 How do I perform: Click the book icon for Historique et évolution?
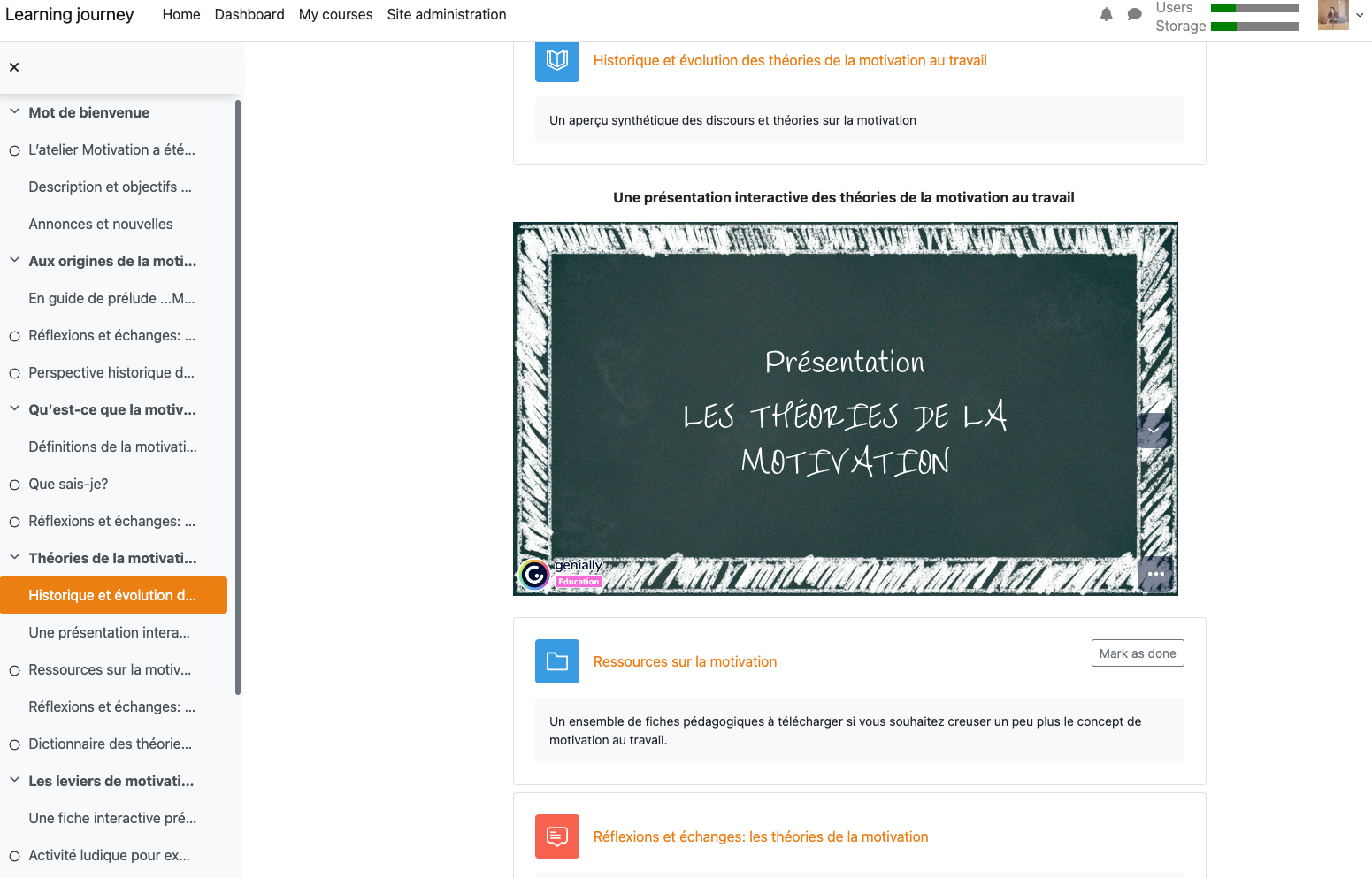(556, 60)
